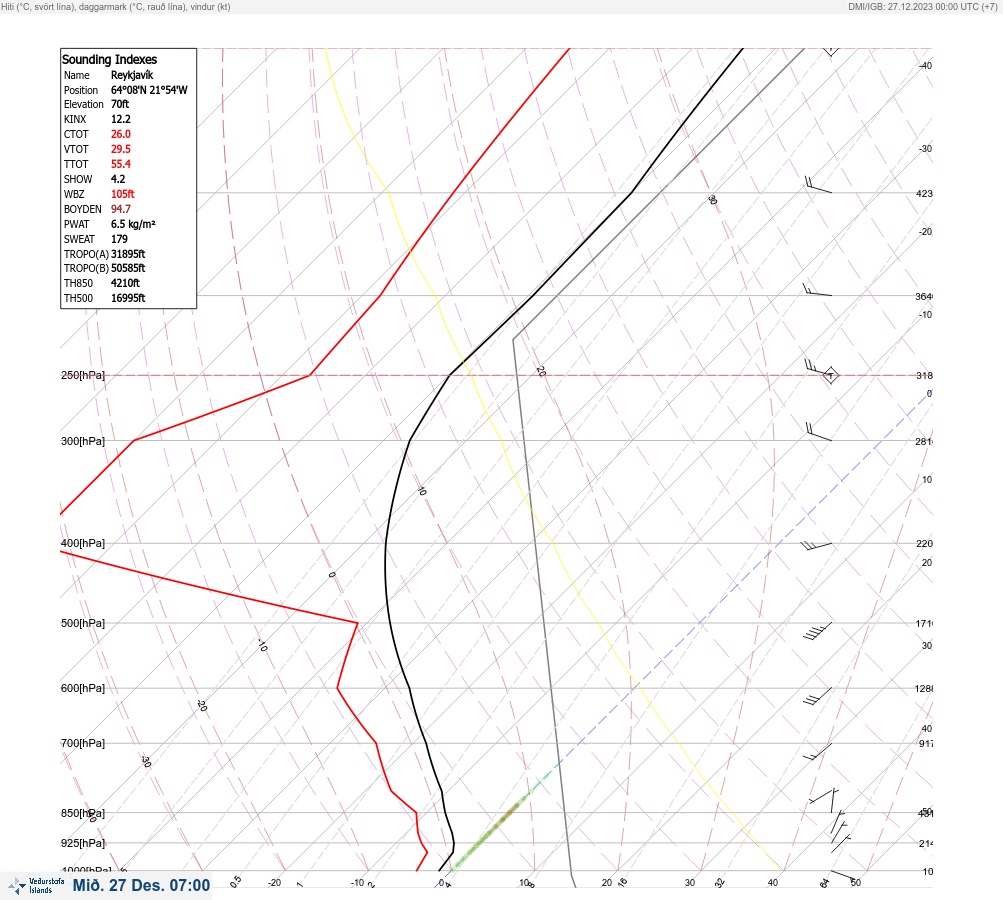1003x900 pixels.
Task: Click the 500[hPa] pressure label
Action: (83, 623)
